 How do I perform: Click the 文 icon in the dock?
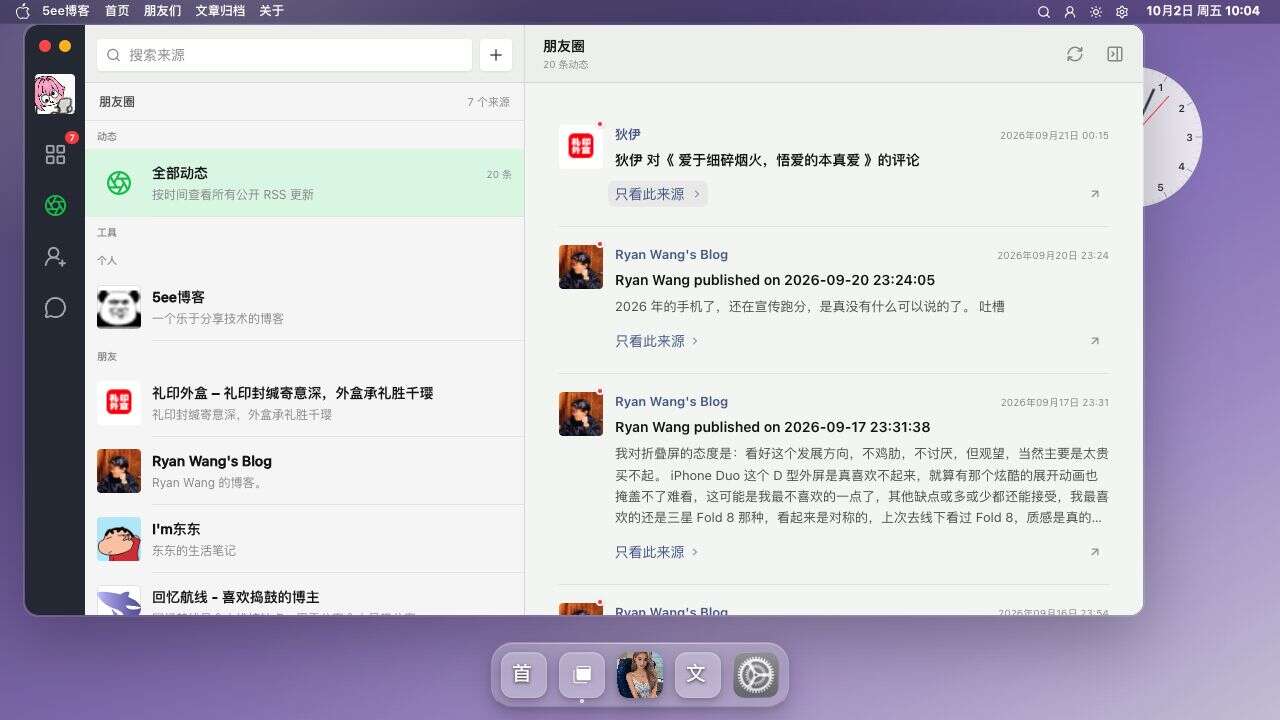[x=698, y=674]
